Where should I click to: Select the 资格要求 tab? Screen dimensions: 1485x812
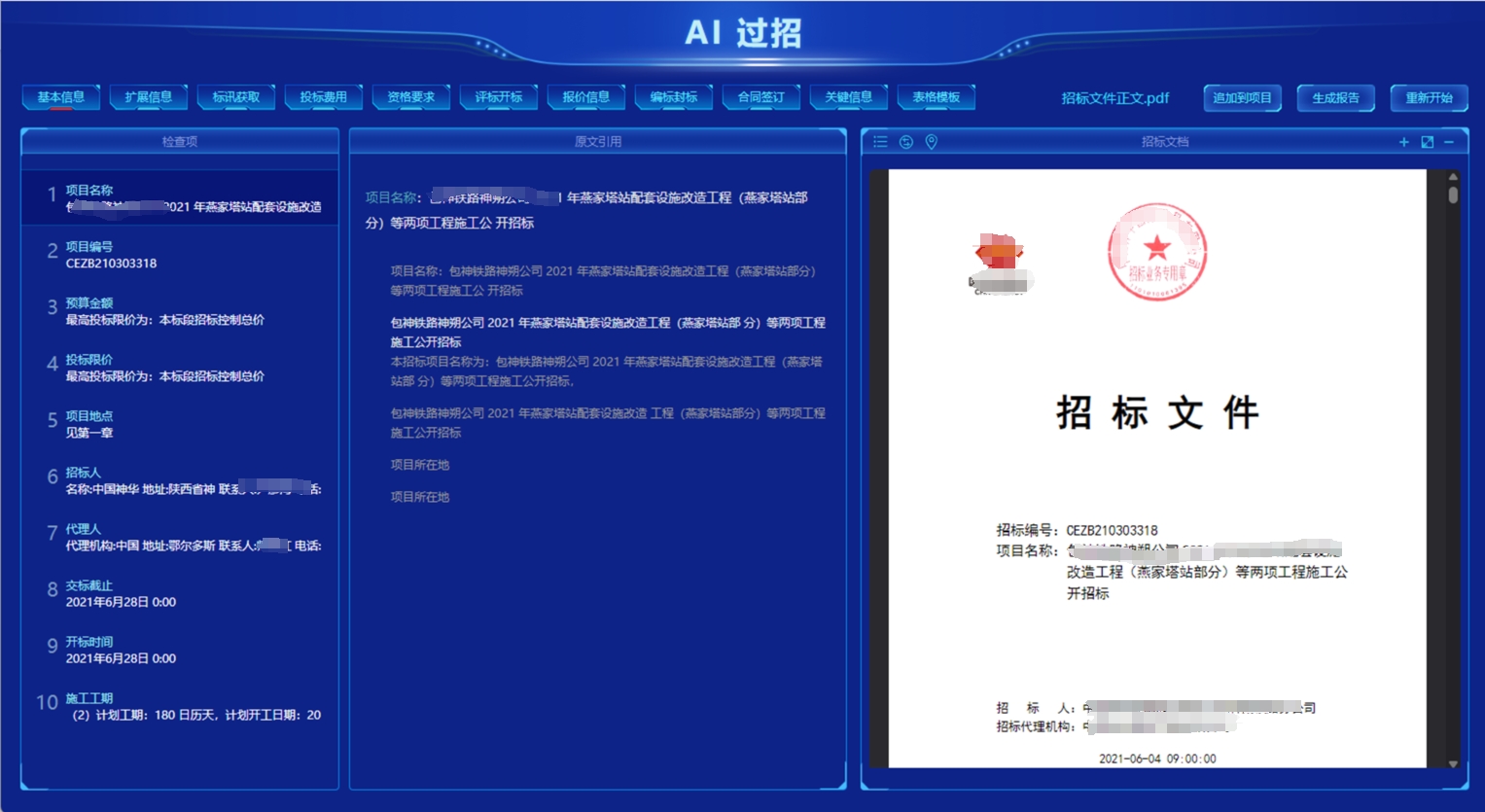tap(411, 97)
